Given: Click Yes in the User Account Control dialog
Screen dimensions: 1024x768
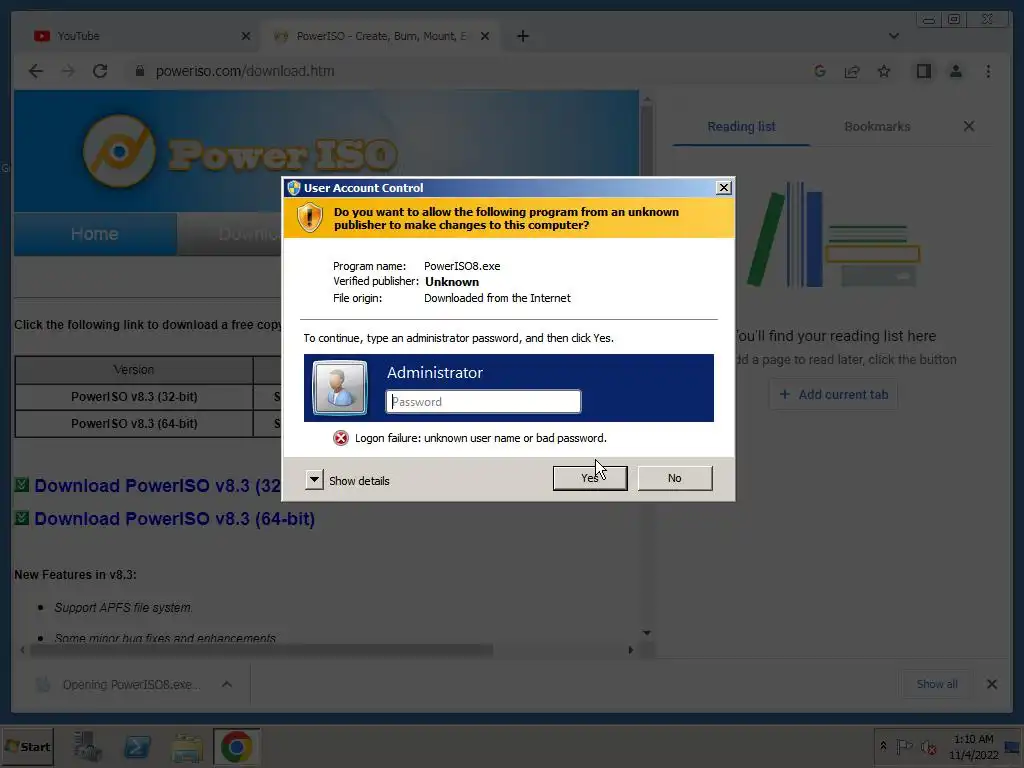Looking at the screenshot, I should [590, 478].
